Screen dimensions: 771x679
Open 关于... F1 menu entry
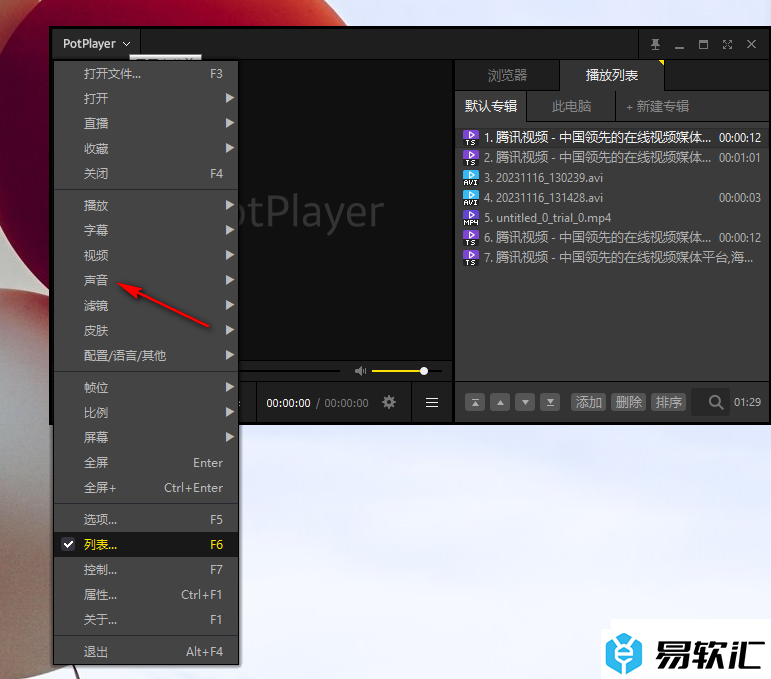(x=146, y=620)
